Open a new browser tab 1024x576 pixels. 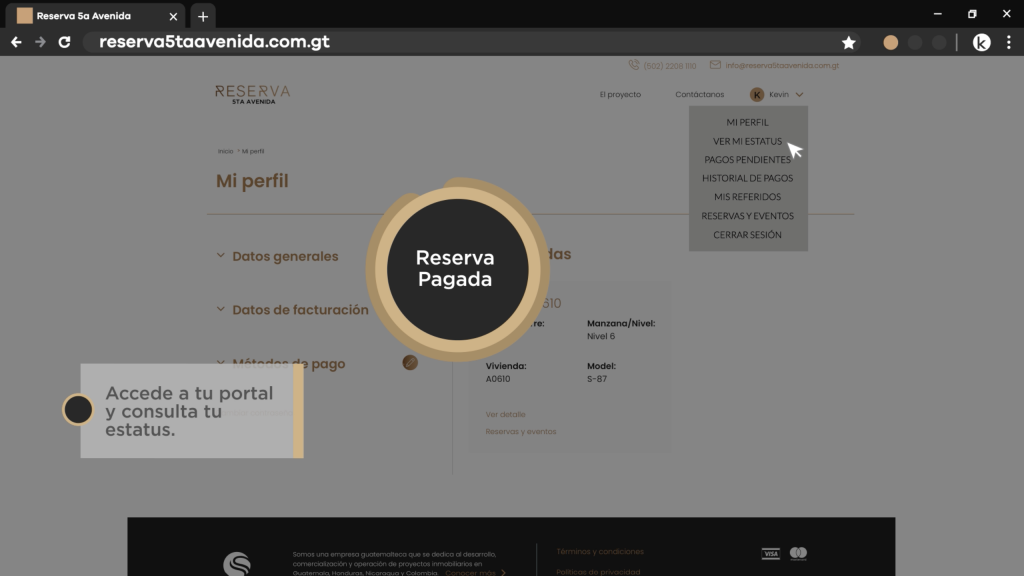pyautogui.click(x=203, y=16)
